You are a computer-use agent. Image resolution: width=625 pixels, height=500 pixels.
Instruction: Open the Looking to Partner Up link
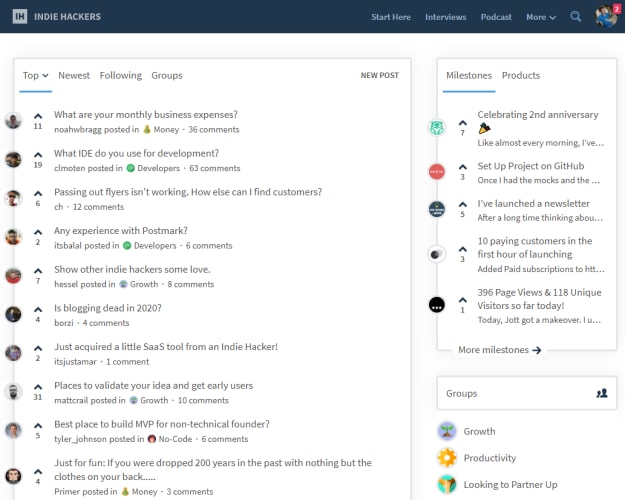(x=510, y=484)
